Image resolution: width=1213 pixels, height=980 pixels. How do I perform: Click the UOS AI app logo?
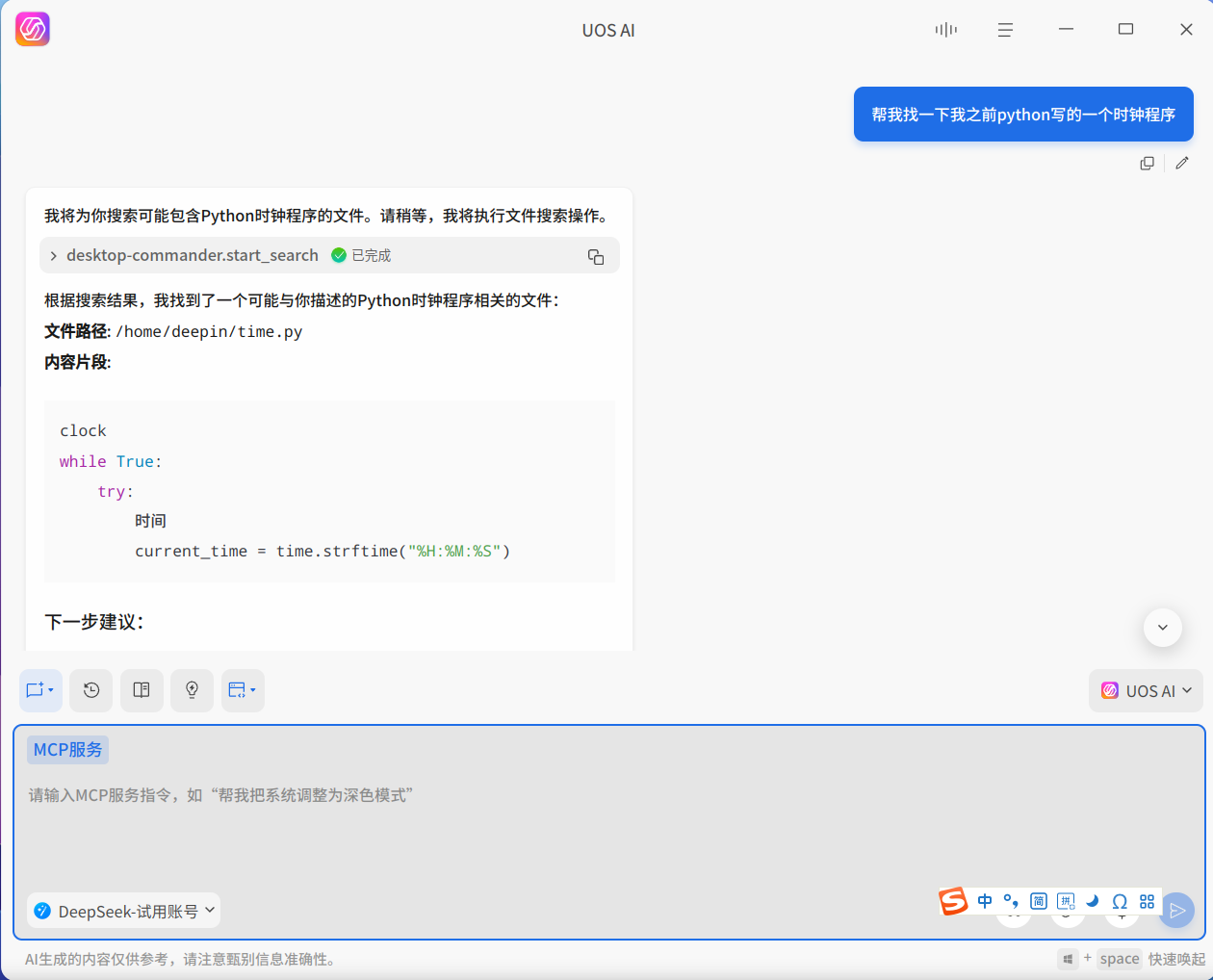pos(33,30)
